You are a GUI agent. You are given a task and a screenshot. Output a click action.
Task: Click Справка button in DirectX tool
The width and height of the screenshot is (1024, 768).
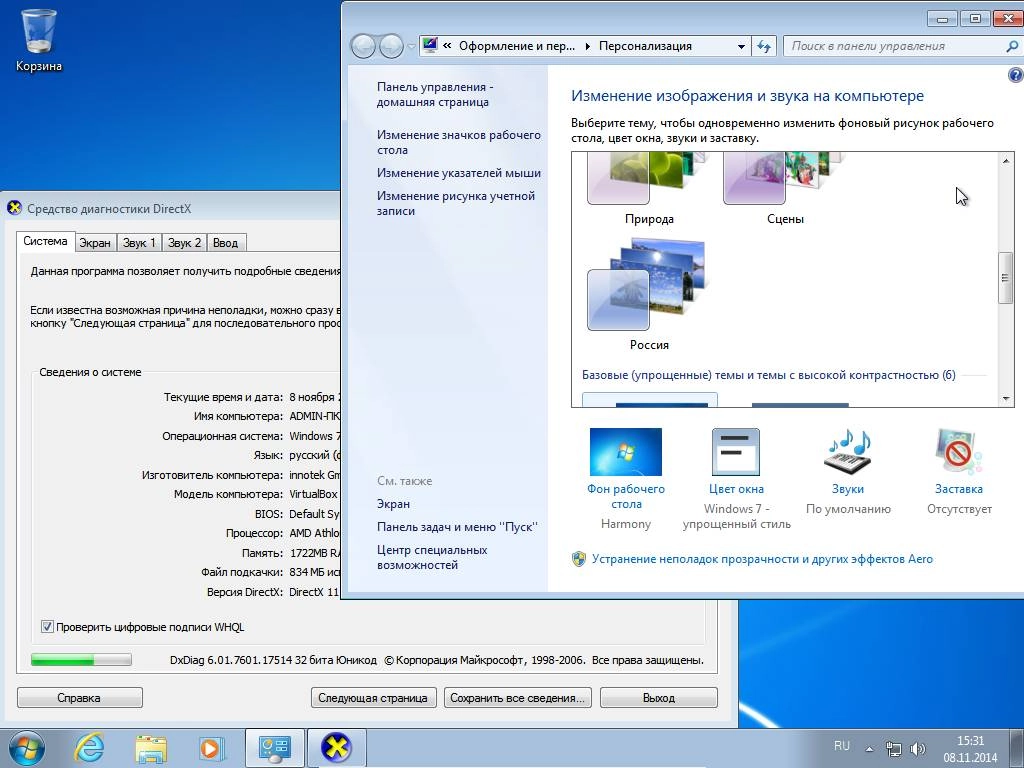pos(79,697)
